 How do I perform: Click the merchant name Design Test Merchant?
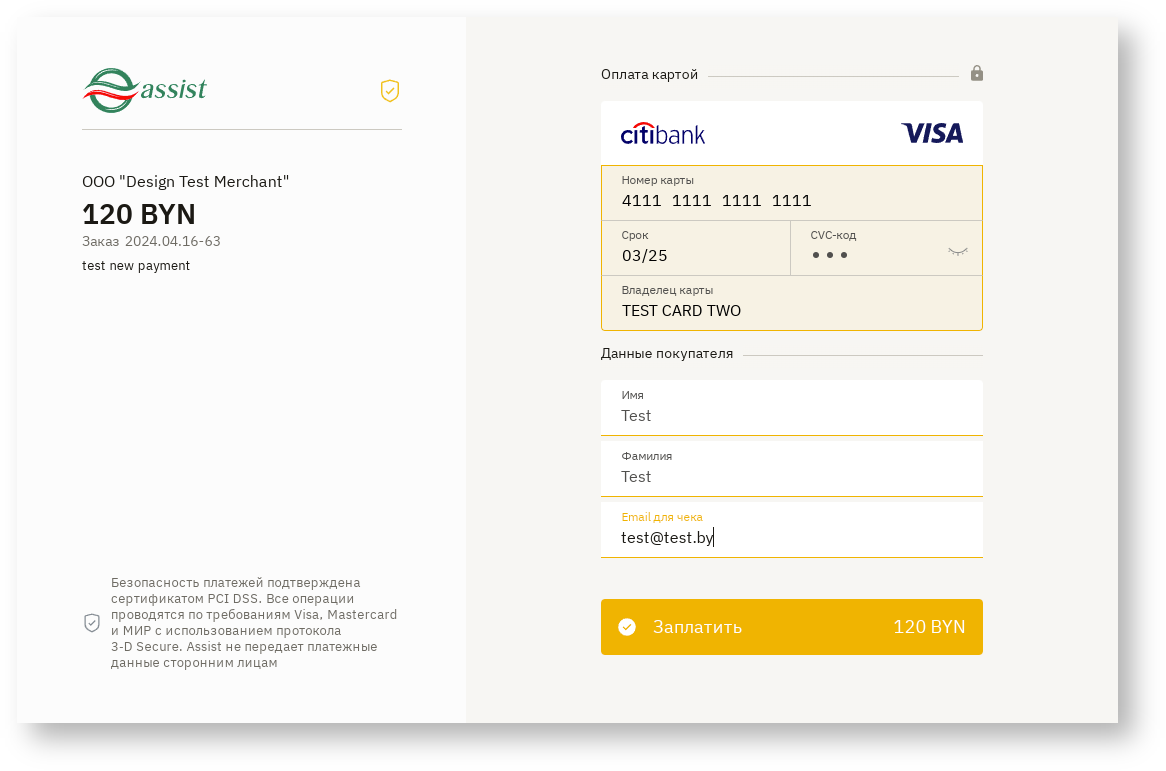(186, 182)
